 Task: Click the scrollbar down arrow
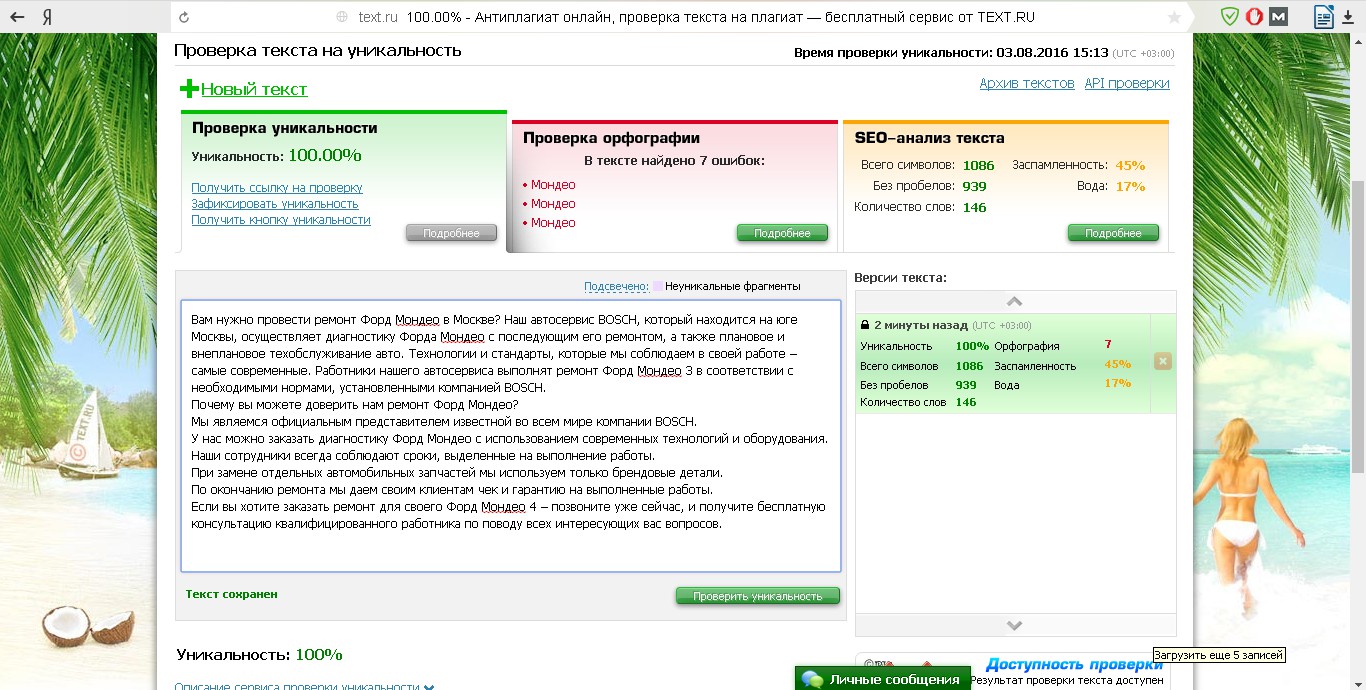(1358, 682)
